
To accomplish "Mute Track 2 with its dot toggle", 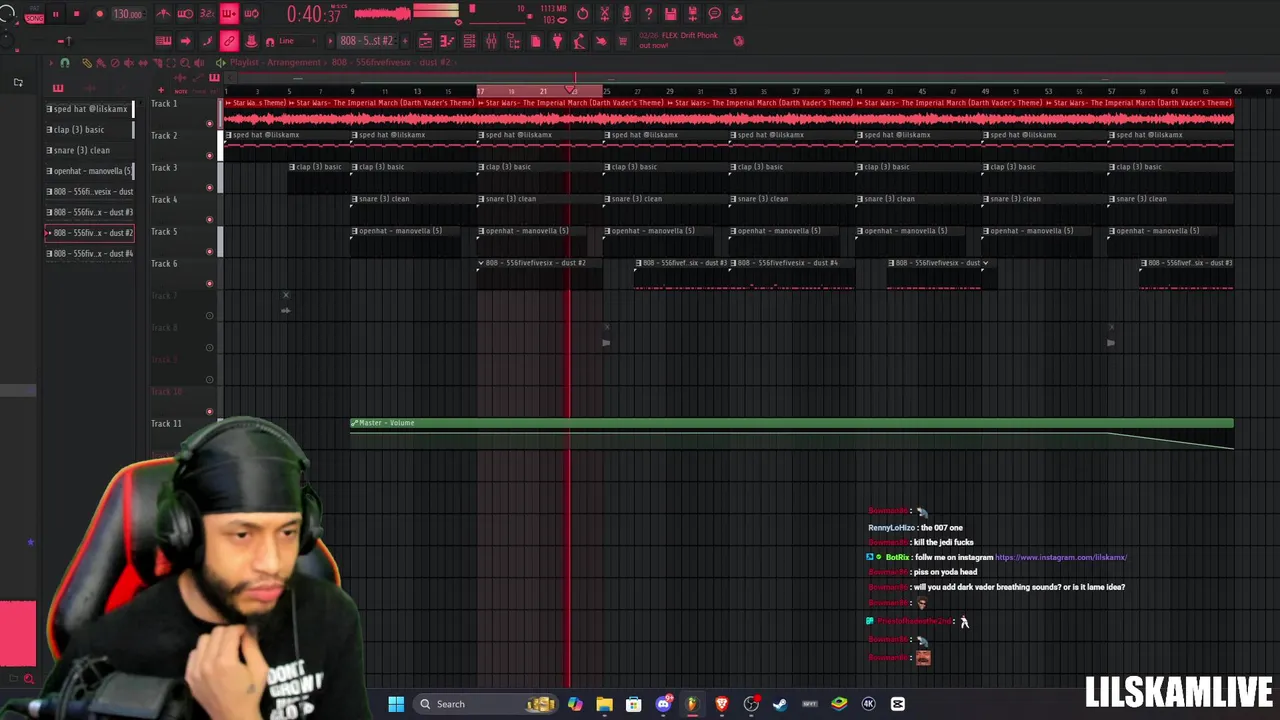I will click(209, 156).
